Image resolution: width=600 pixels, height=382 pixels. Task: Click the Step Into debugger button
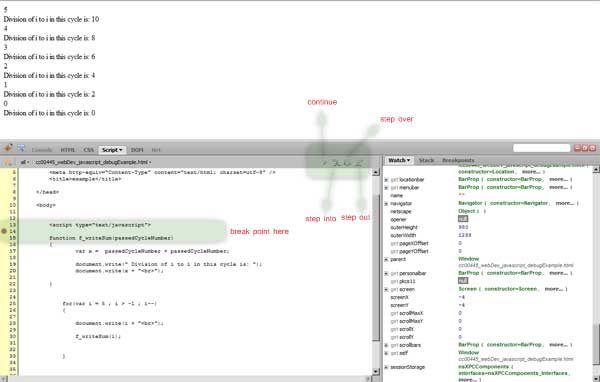coord(336,163)
